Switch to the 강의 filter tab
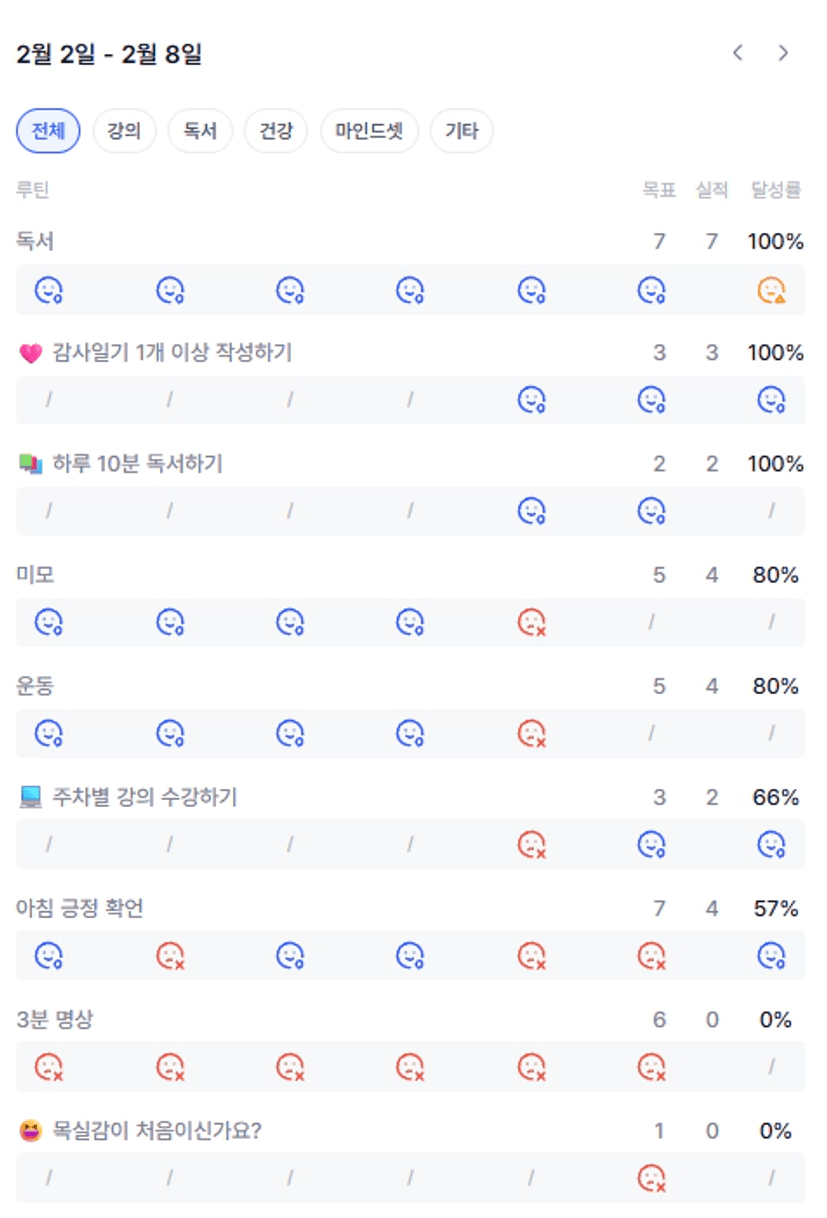This screenshot has height=1218, width=827. (x=124, y=131)
